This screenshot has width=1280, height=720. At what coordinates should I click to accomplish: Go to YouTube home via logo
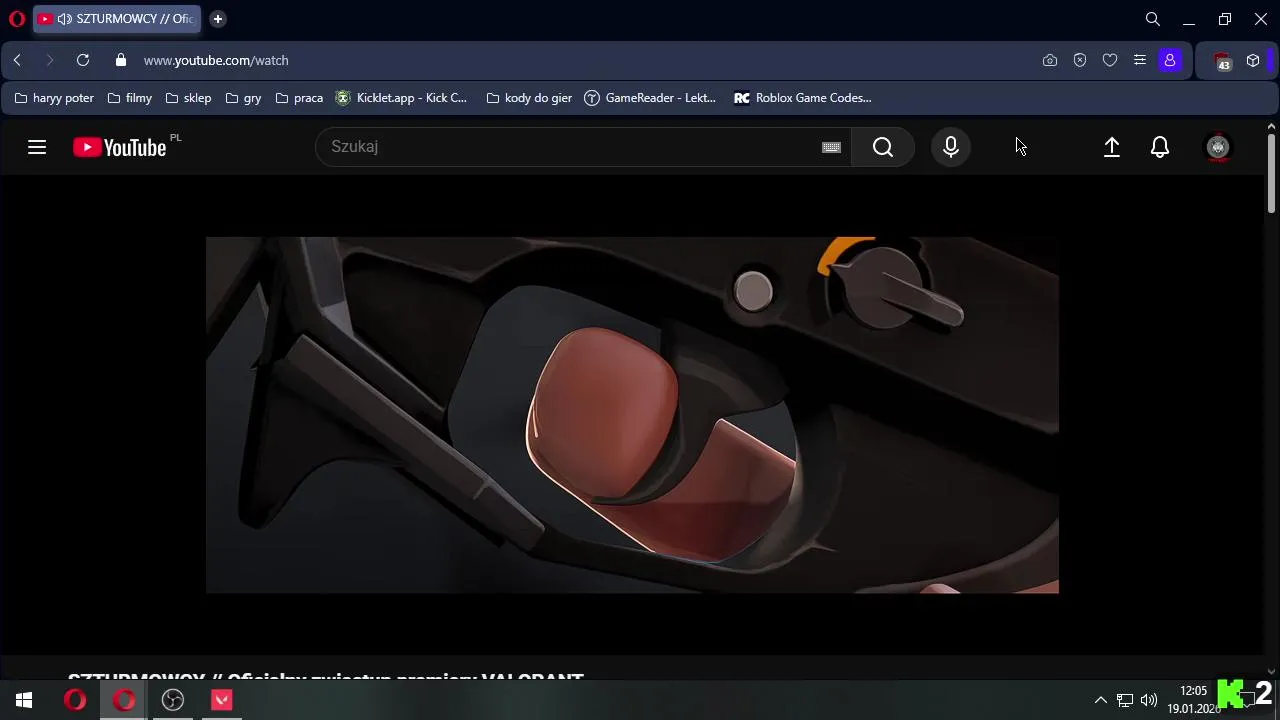pyautogui.click(x=120, y=147)
